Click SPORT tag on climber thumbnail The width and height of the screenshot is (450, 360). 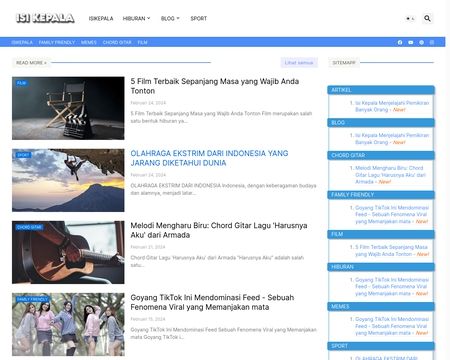(x=23, y=155)
